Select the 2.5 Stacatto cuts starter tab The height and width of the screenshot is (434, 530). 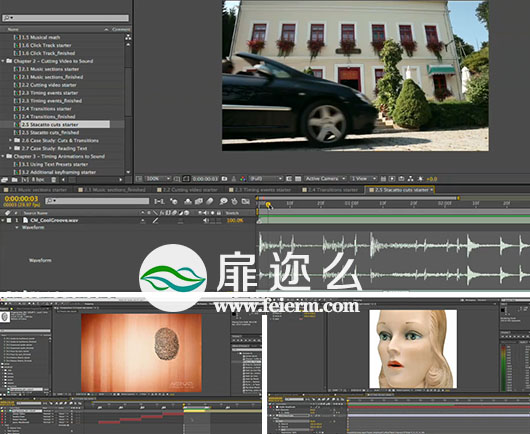click(x=399, y=190)
